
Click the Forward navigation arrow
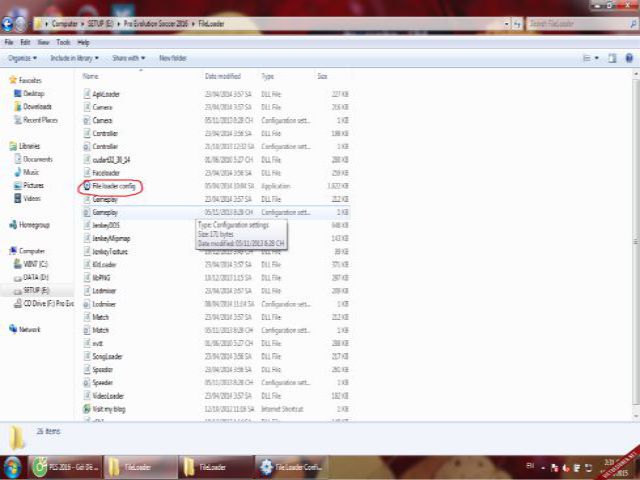[20, 24]
